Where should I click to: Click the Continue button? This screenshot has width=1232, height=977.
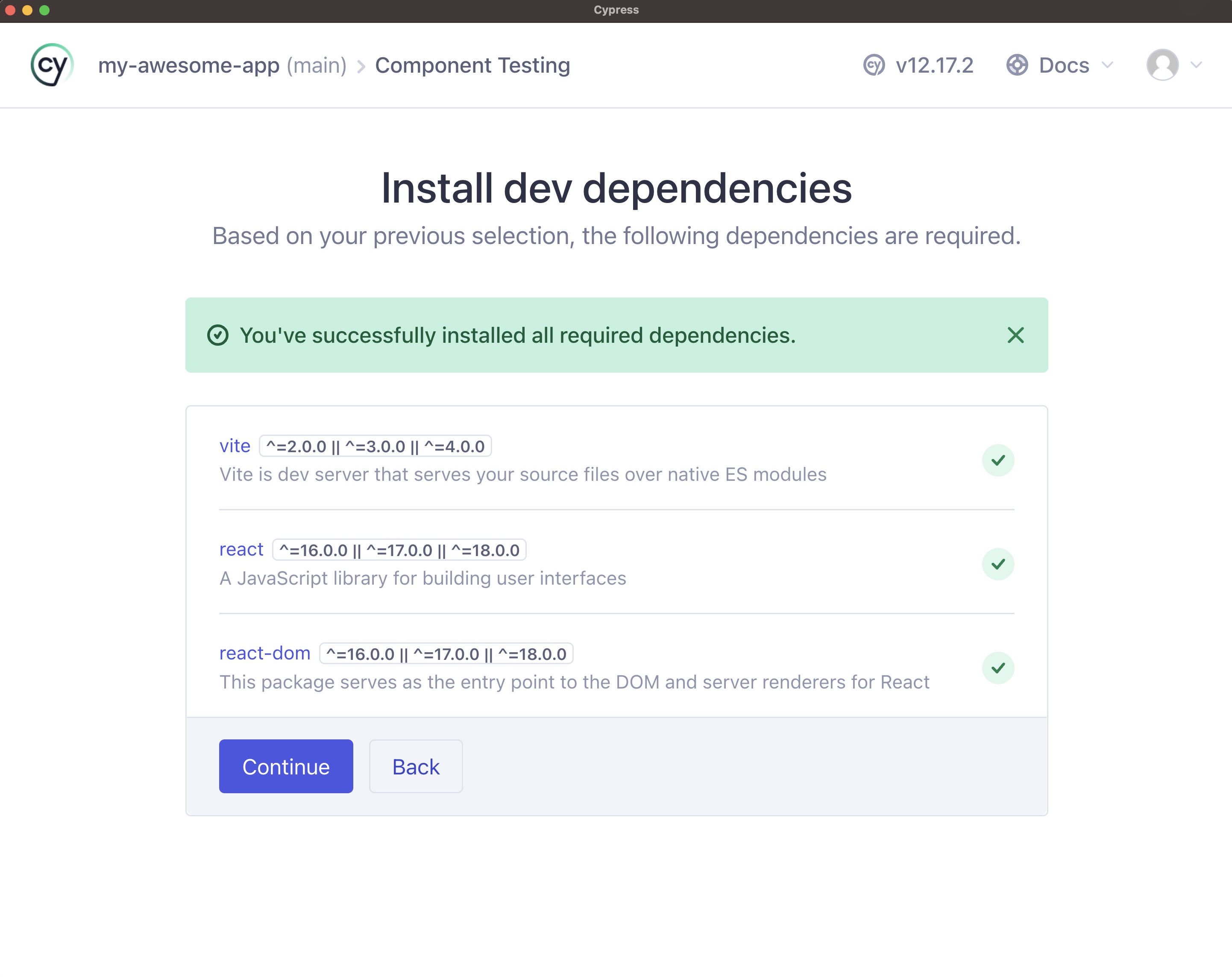pyautogui.click(x=286, y=766)
